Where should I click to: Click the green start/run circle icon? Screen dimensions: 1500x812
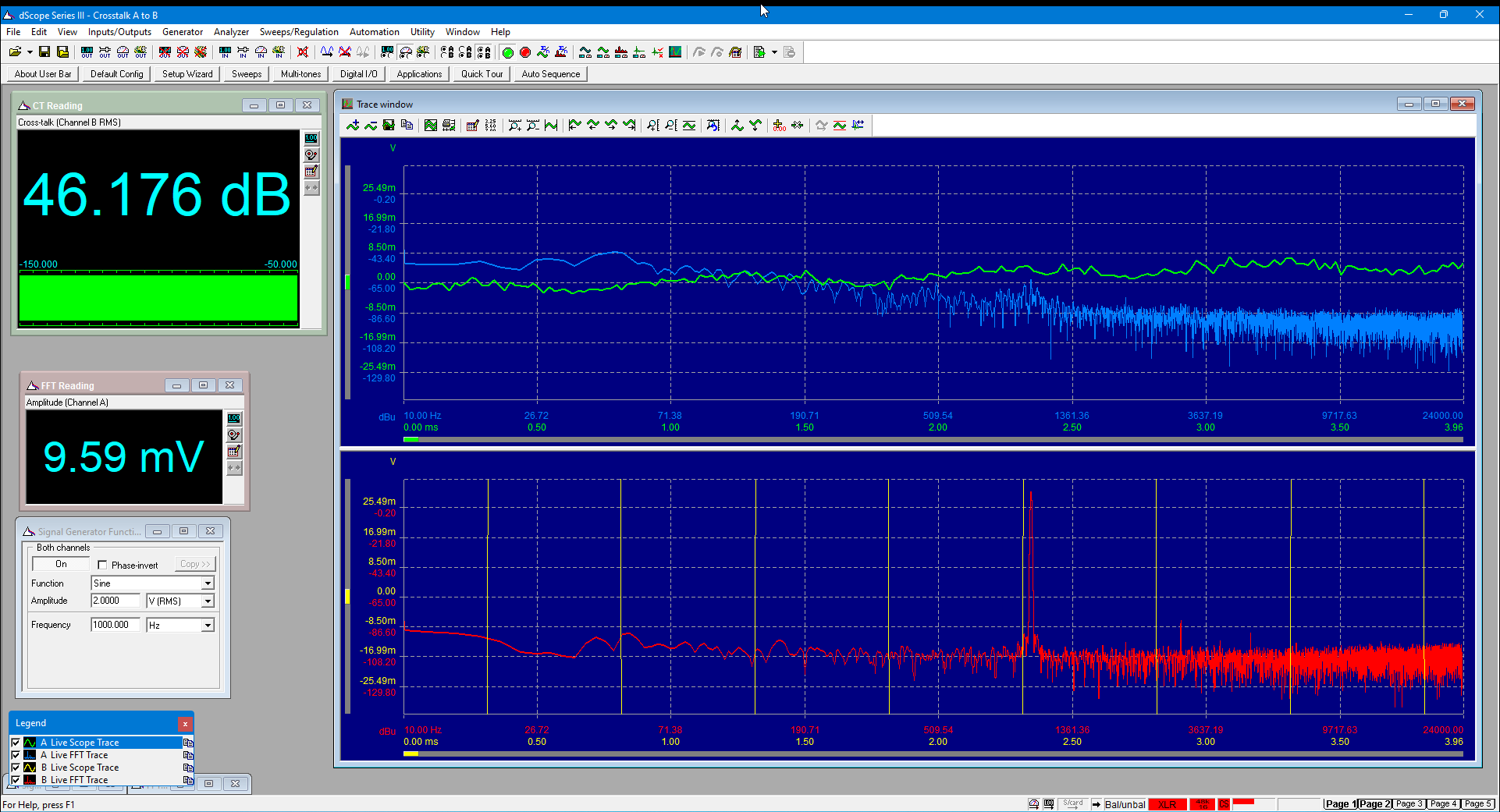point(507,52)
